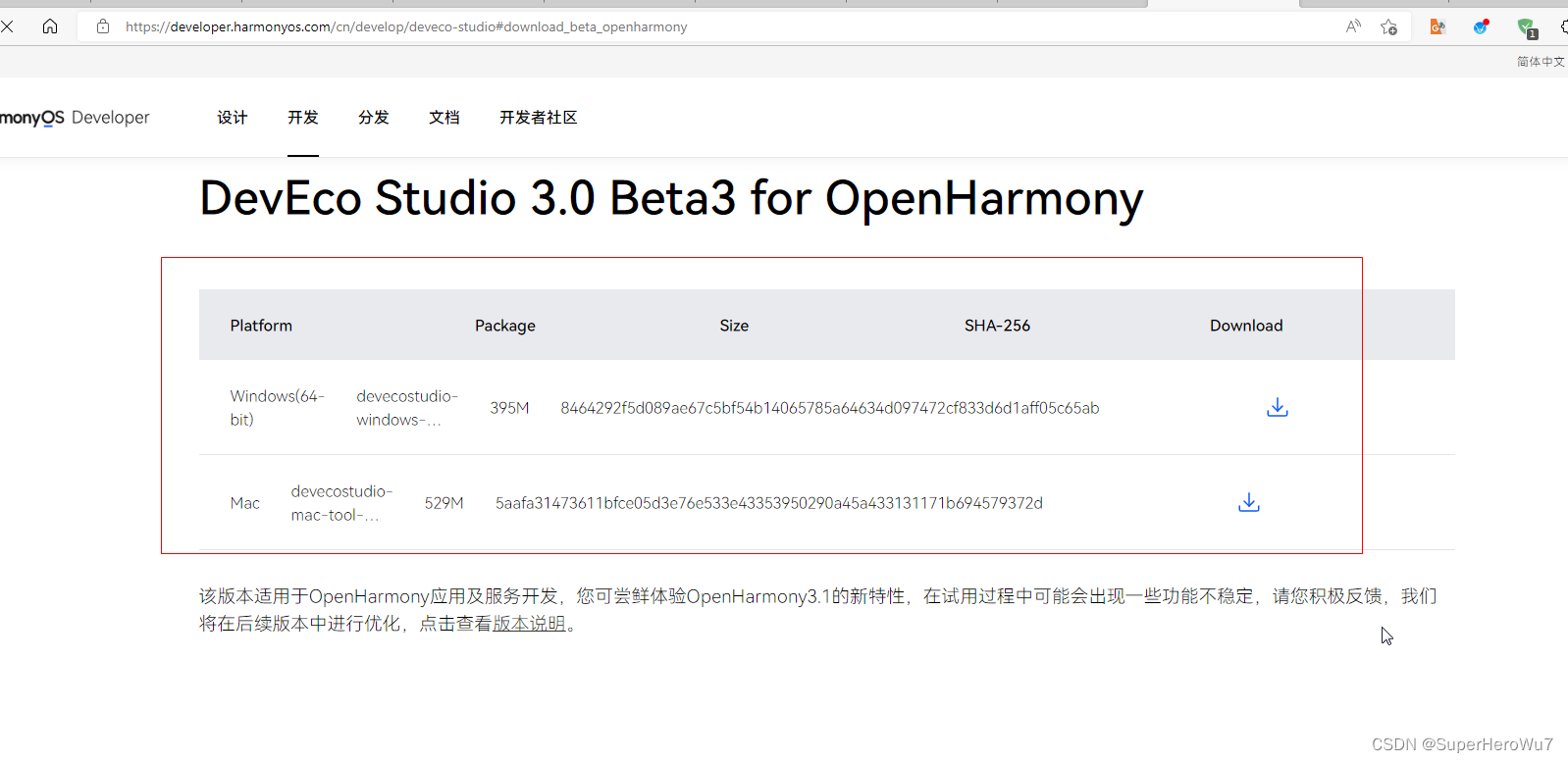Image resolution: width=1568 pixels, height=762 pixels.
Task: Click the Windows(64-bit) platform cell
Action: [277, 407]
